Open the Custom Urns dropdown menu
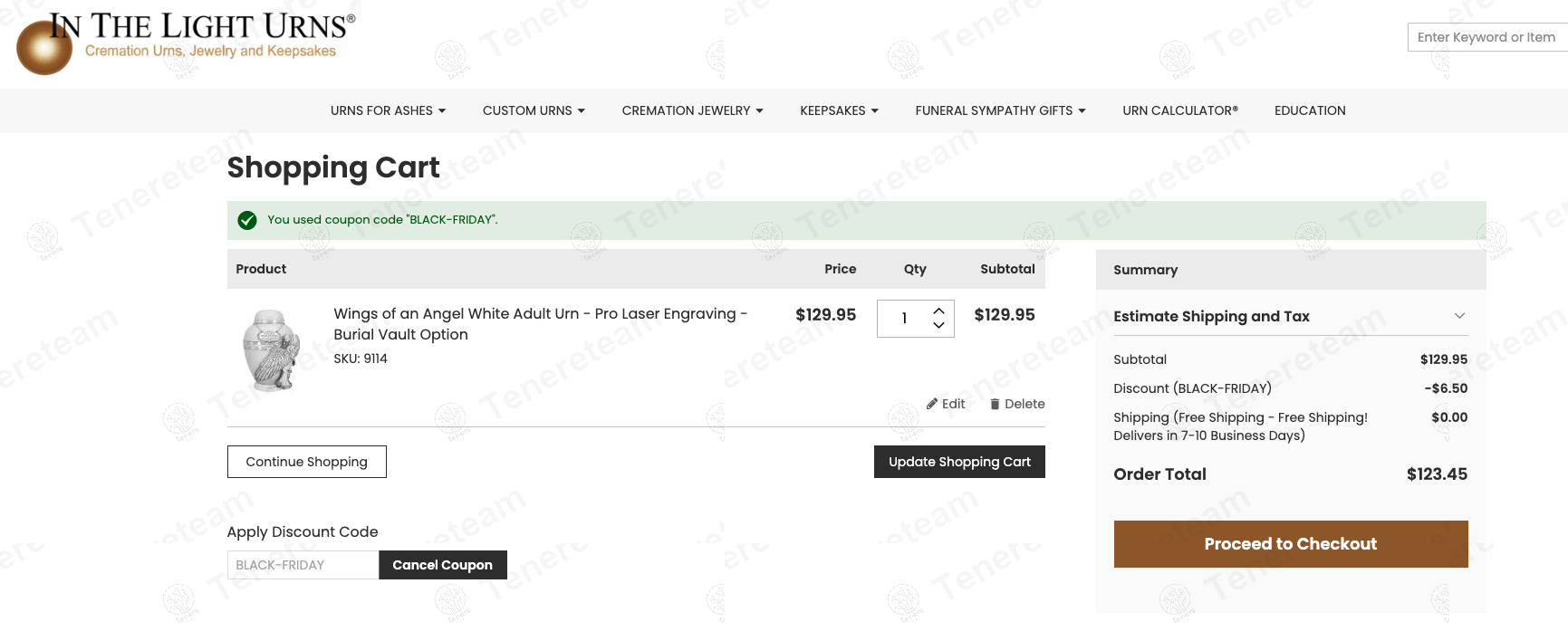The image size is (1568, 641). pyautogui.click(x=534, y=110)
